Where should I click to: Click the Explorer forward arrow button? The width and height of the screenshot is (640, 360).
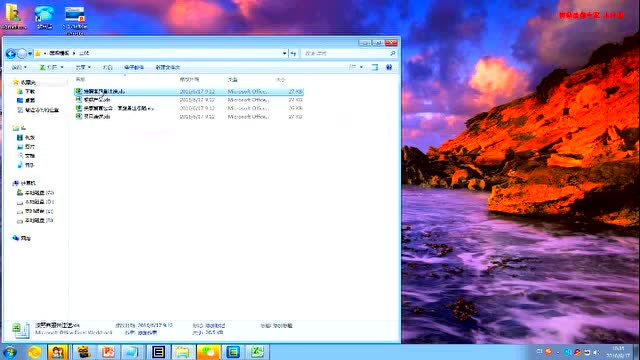tap(22, 53)
